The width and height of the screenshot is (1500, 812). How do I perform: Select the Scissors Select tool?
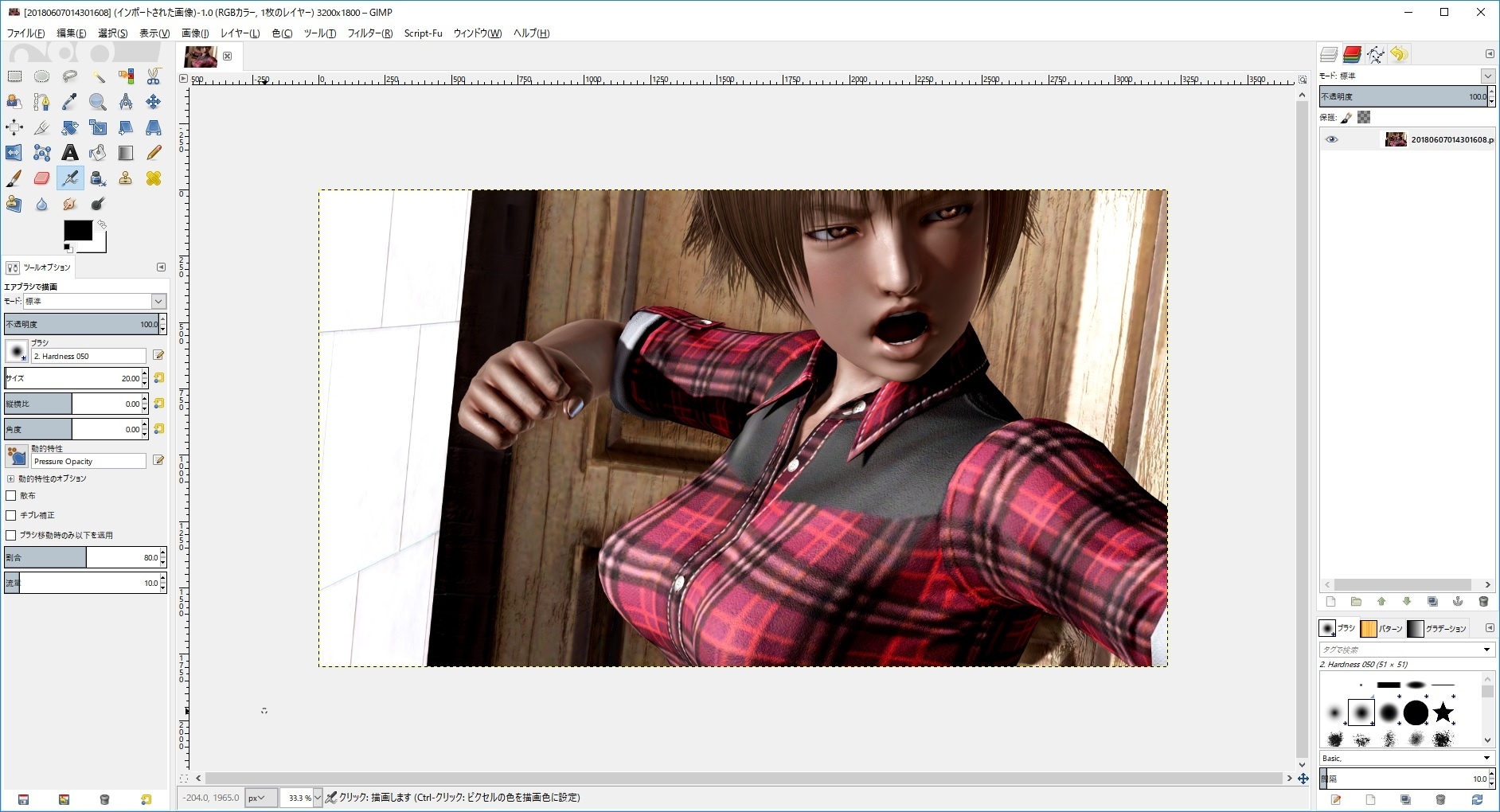(154, 76)
